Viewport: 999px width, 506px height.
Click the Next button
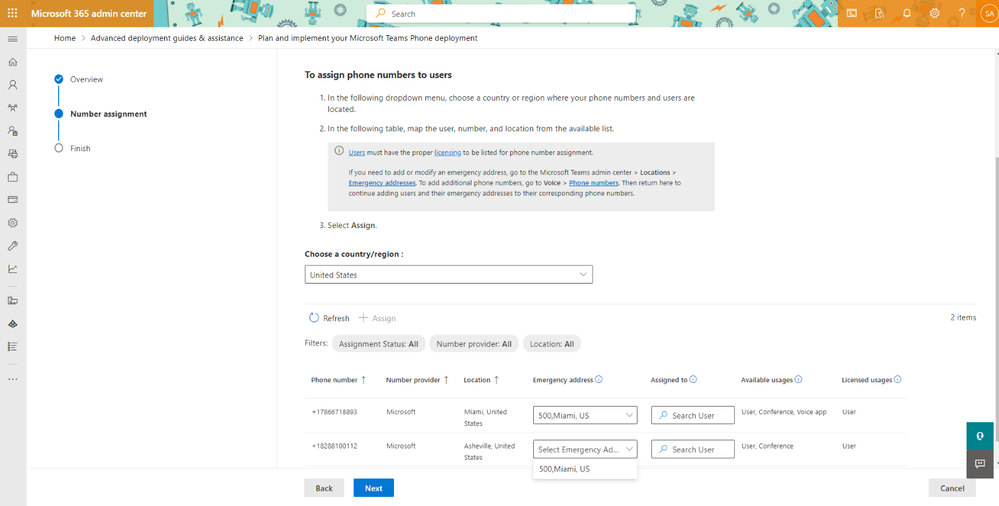(373, 488)
